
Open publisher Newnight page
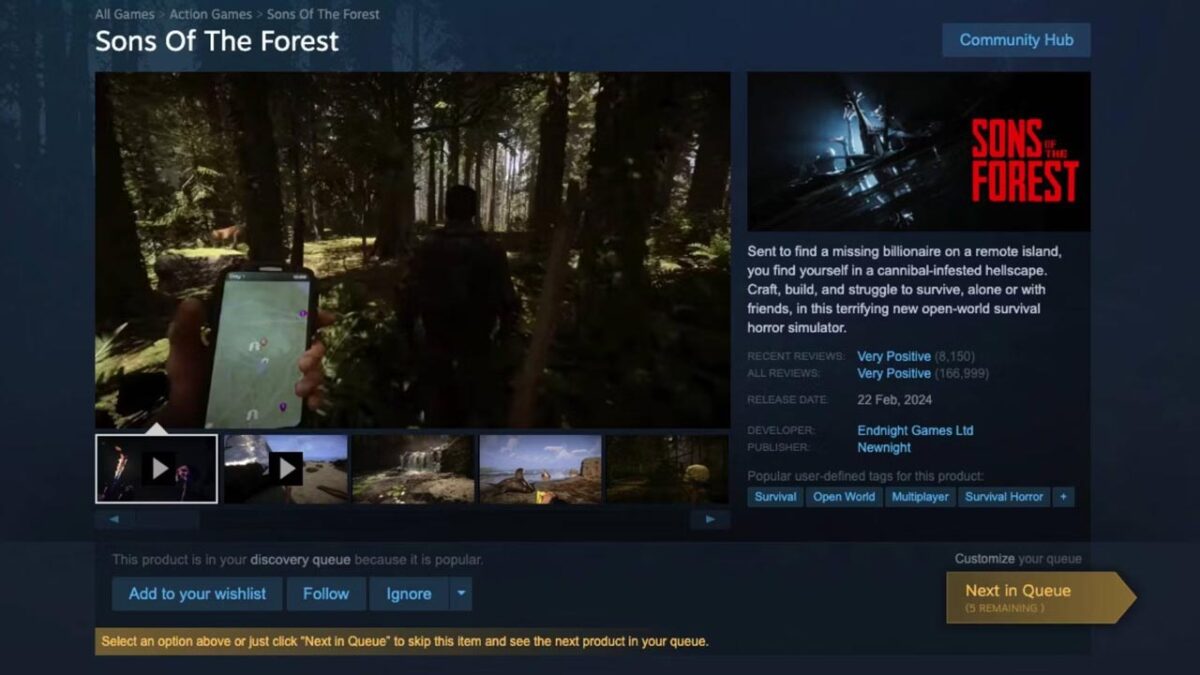(x=884, y=448)
